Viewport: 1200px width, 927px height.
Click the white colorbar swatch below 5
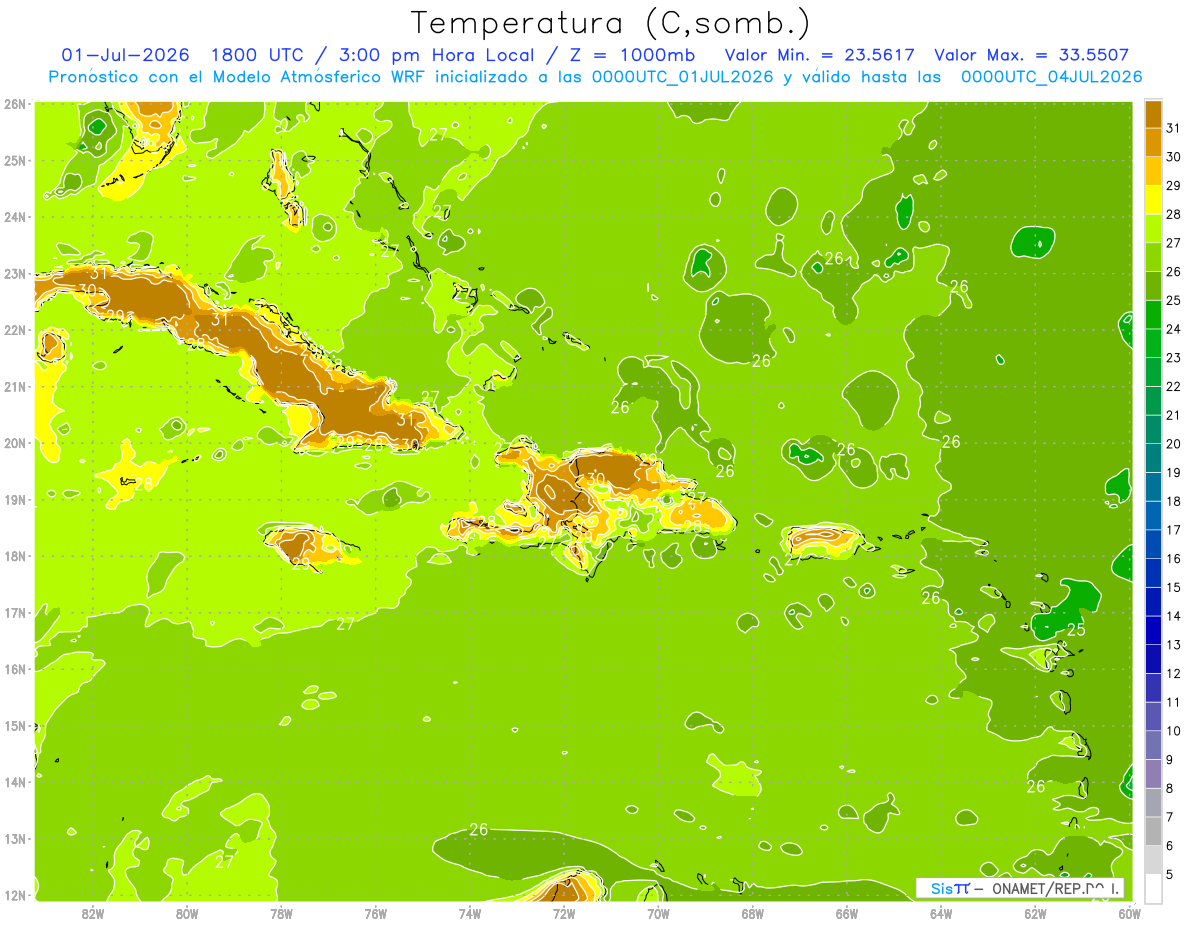click(1153, 888)
